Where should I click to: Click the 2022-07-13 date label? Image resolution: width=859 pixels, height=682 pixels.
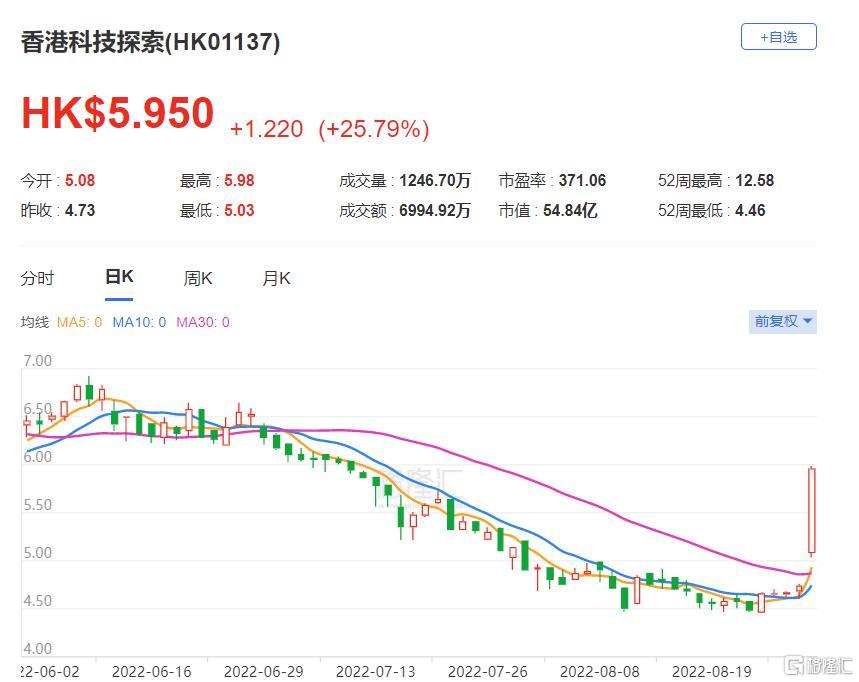375,672
